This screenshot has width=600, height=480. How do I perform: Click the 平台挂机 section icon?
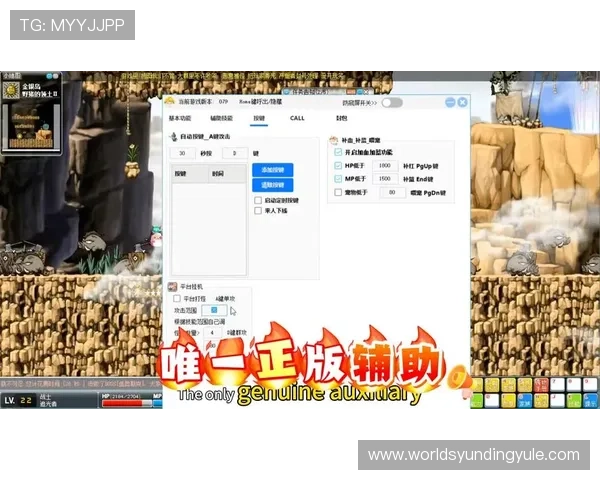point(173,287)
